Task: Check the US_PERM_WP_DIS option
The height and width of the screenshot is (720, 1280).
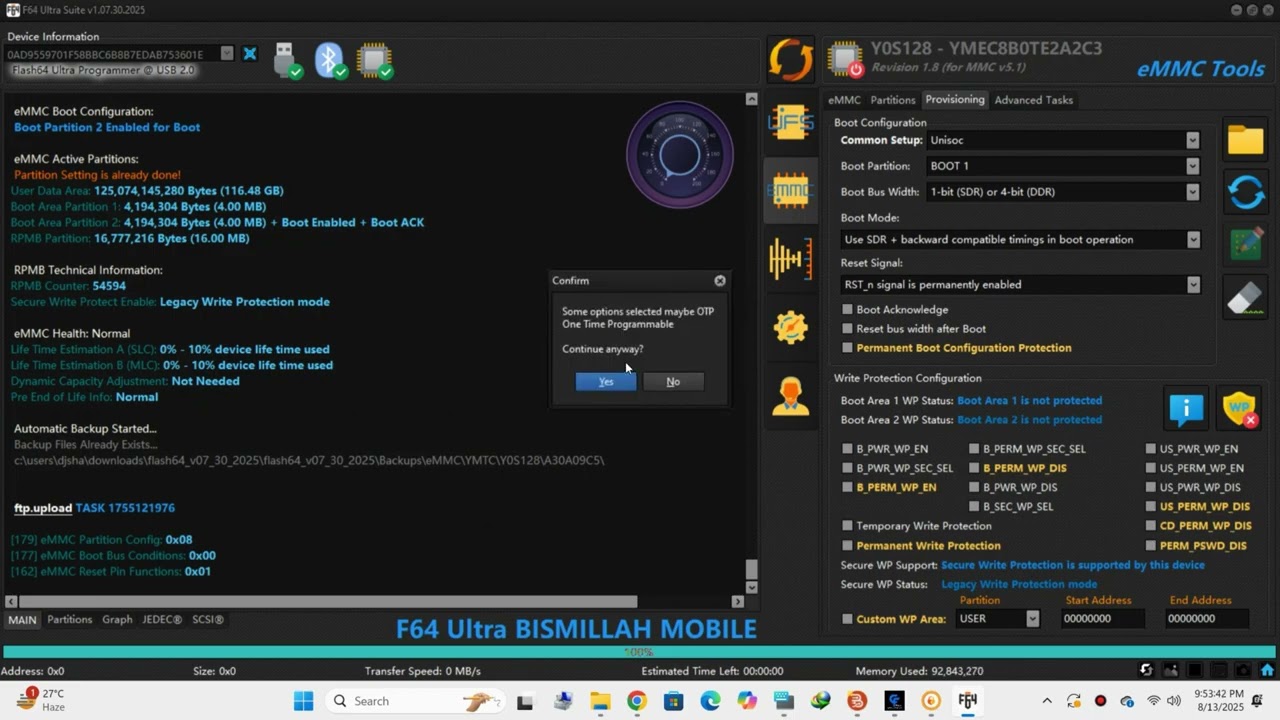Action: (x=1151, y=507)
